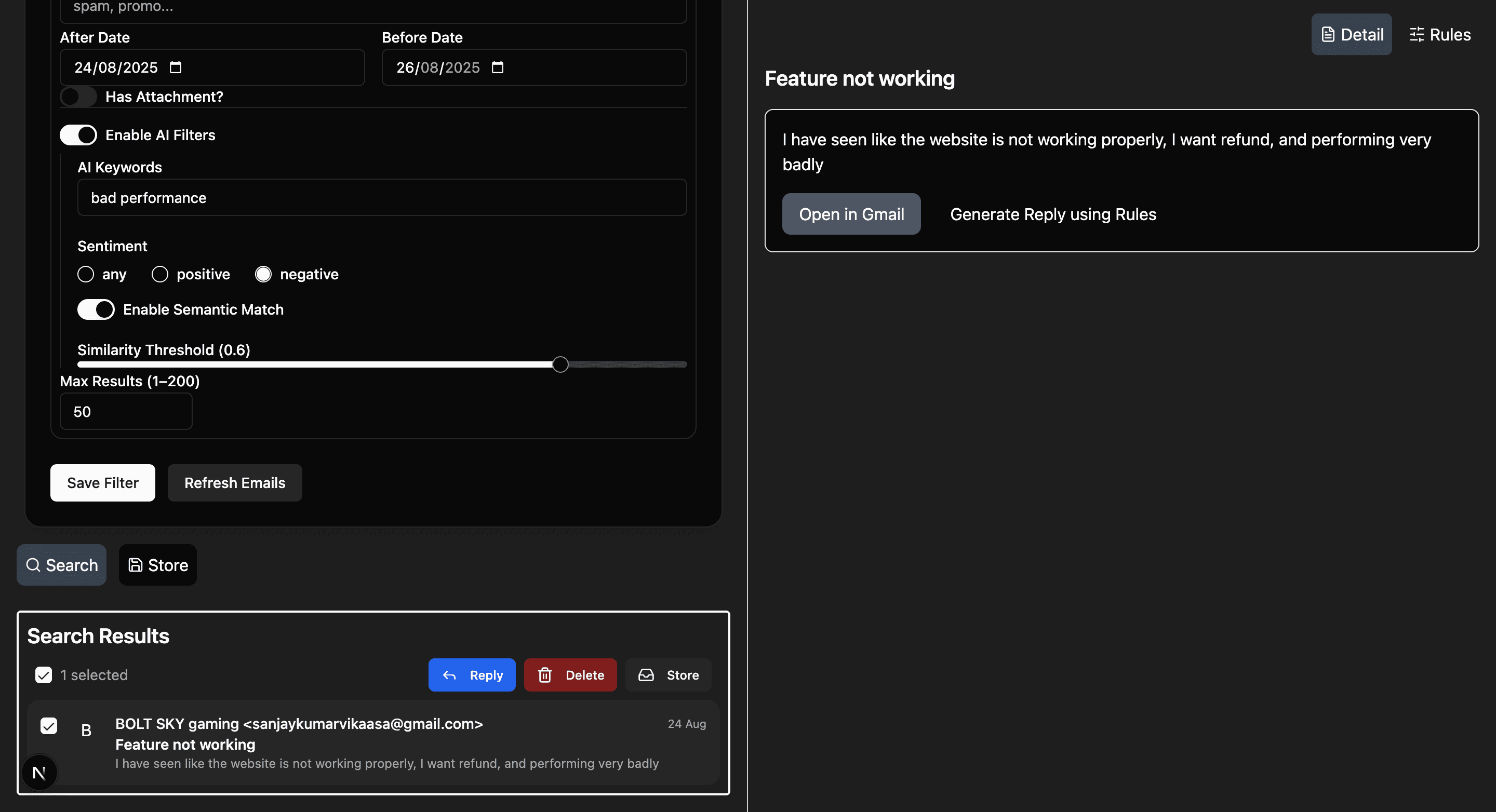Click the red Delete trash button
Image resolution: width=1496 pixels, height=812 pixels.
point(570,674)
